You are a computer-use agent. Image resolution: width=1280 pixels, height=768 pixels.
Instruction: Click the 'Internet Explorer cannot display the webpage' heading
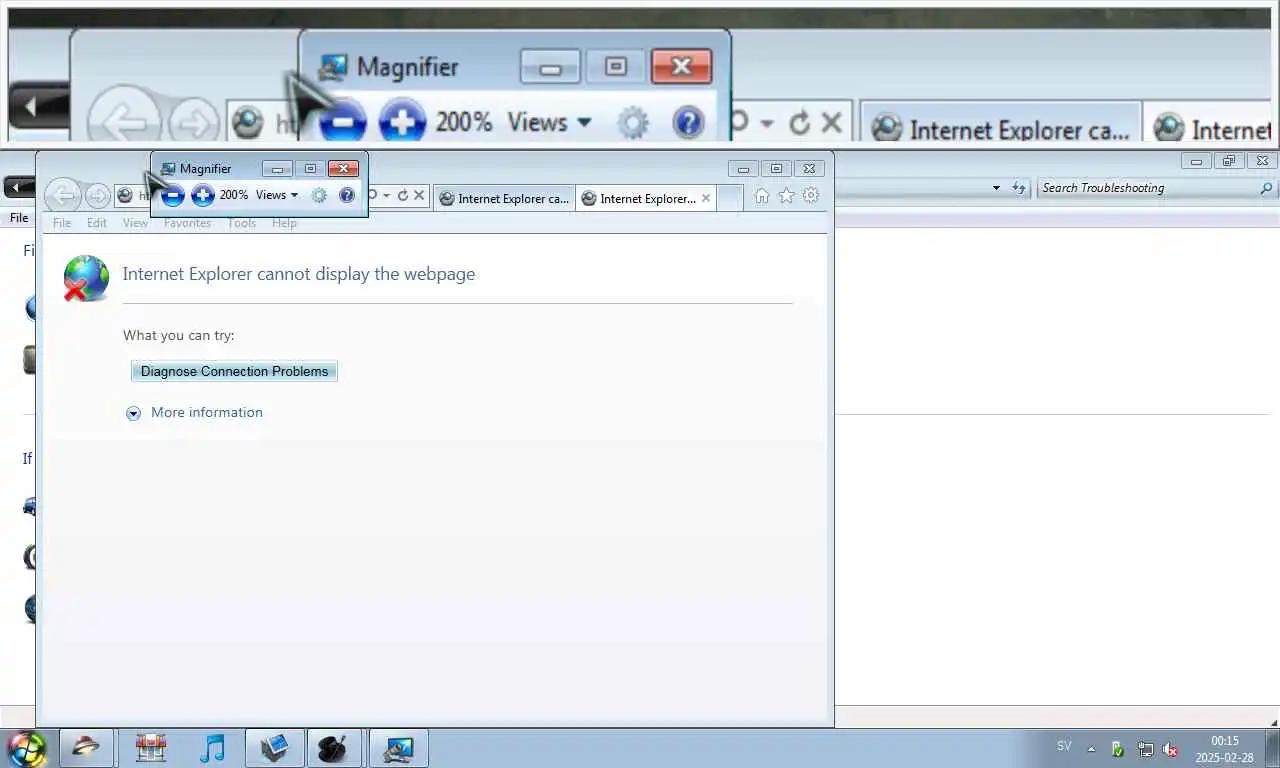[x=299, y=274]
